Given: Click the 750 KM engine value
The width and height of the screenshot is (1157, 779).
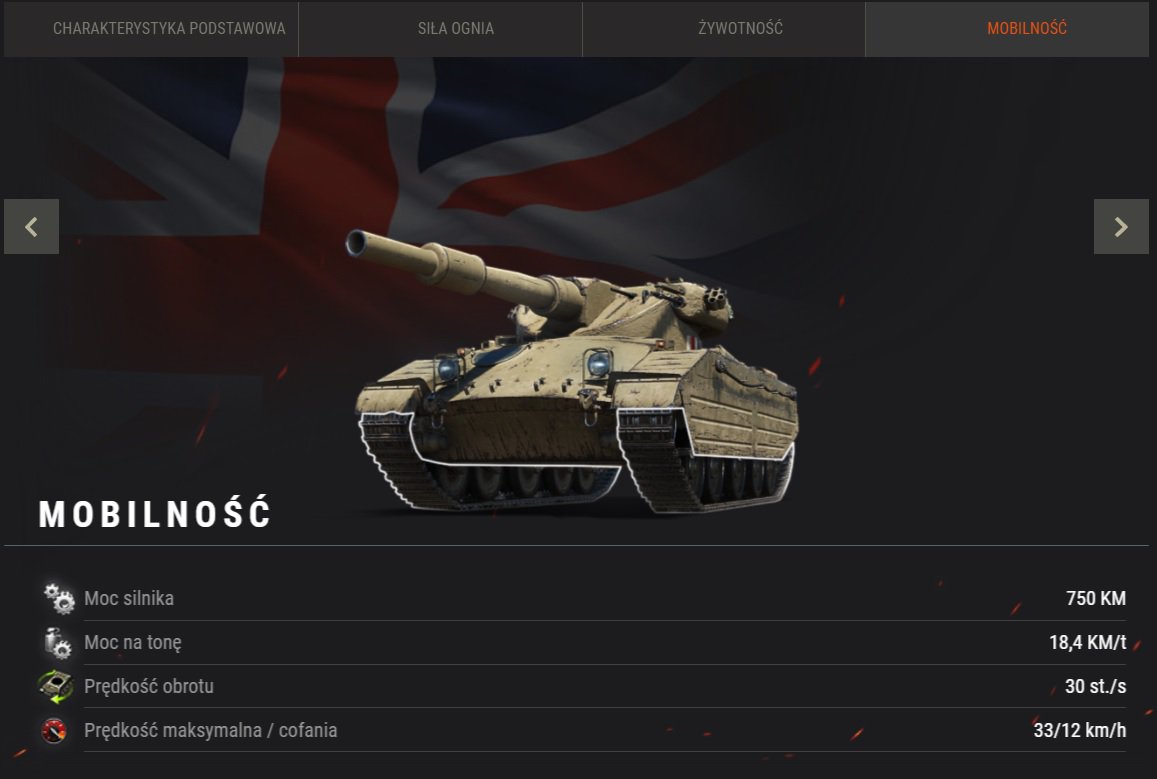Looking at the screenshot, I should (1096, 598).
